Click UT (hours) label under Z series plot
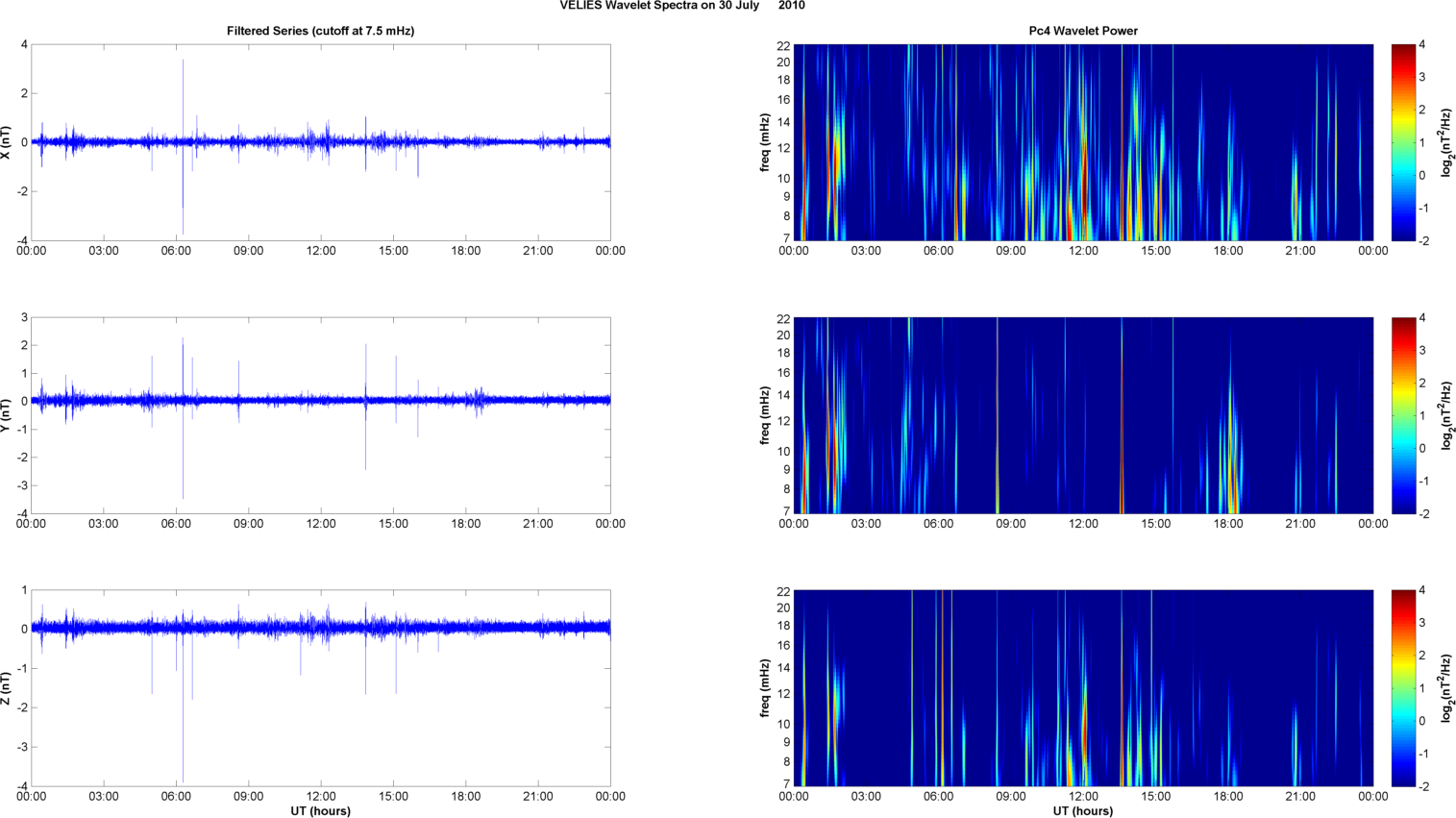This screenshot has height=818, width=1456. [x=320, y=810]
